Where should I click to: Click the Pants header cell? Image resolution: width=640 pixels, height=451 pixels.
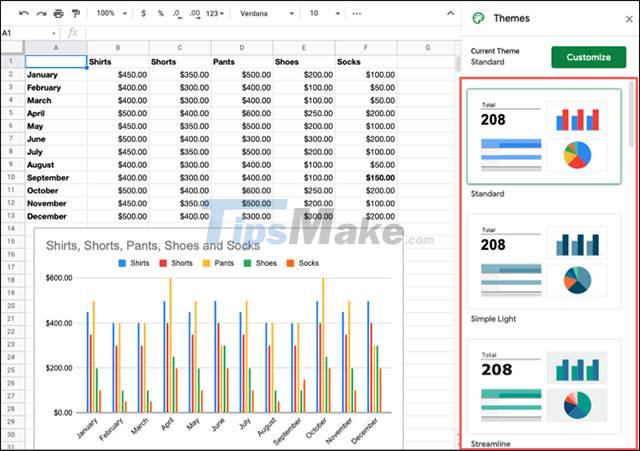(242, 62)
